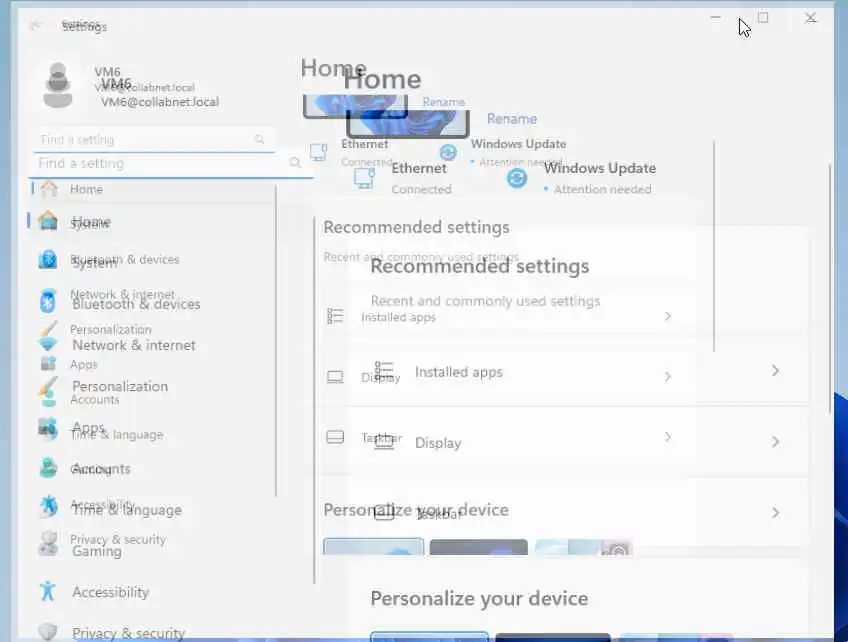The width and height of the screenshot is (848, 642).
Task: Click the larger bold Ethernet status text
Action: click(419, 168)
